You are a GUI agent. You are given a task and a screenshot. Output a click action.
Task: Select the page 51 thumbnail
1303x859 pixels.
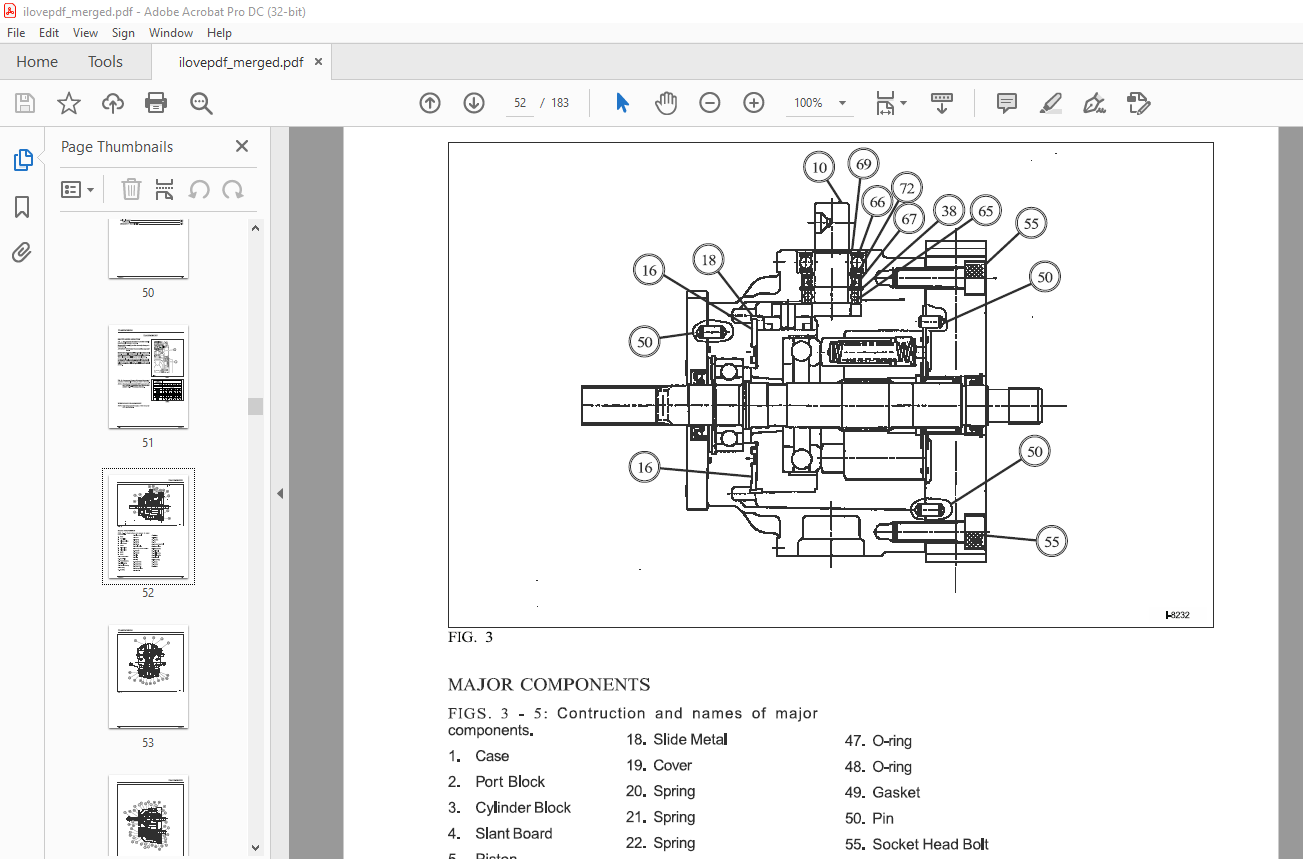(148, 376)
